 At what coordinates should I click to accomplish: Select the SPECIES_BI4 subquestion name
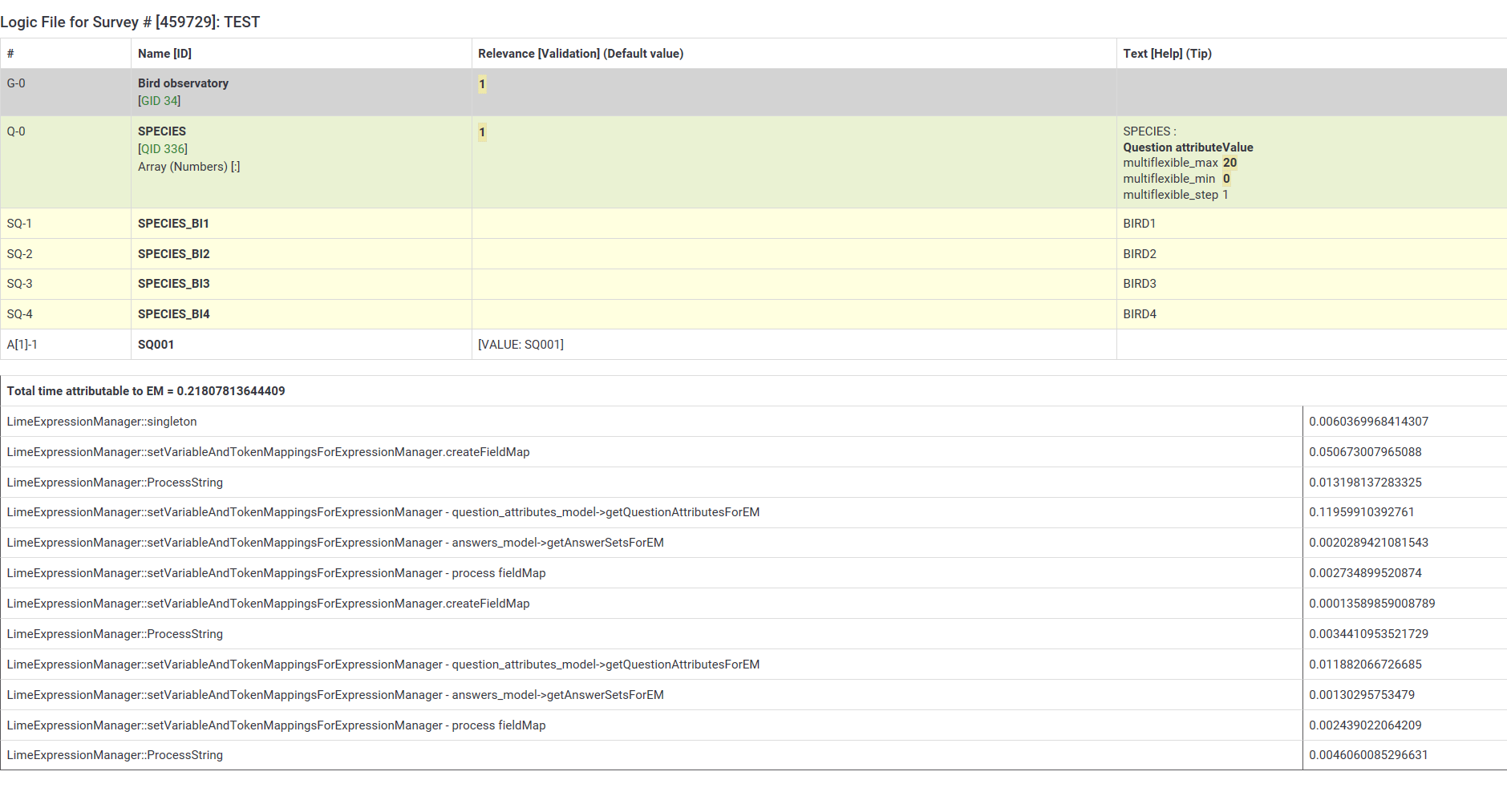[x=173, y=314]
